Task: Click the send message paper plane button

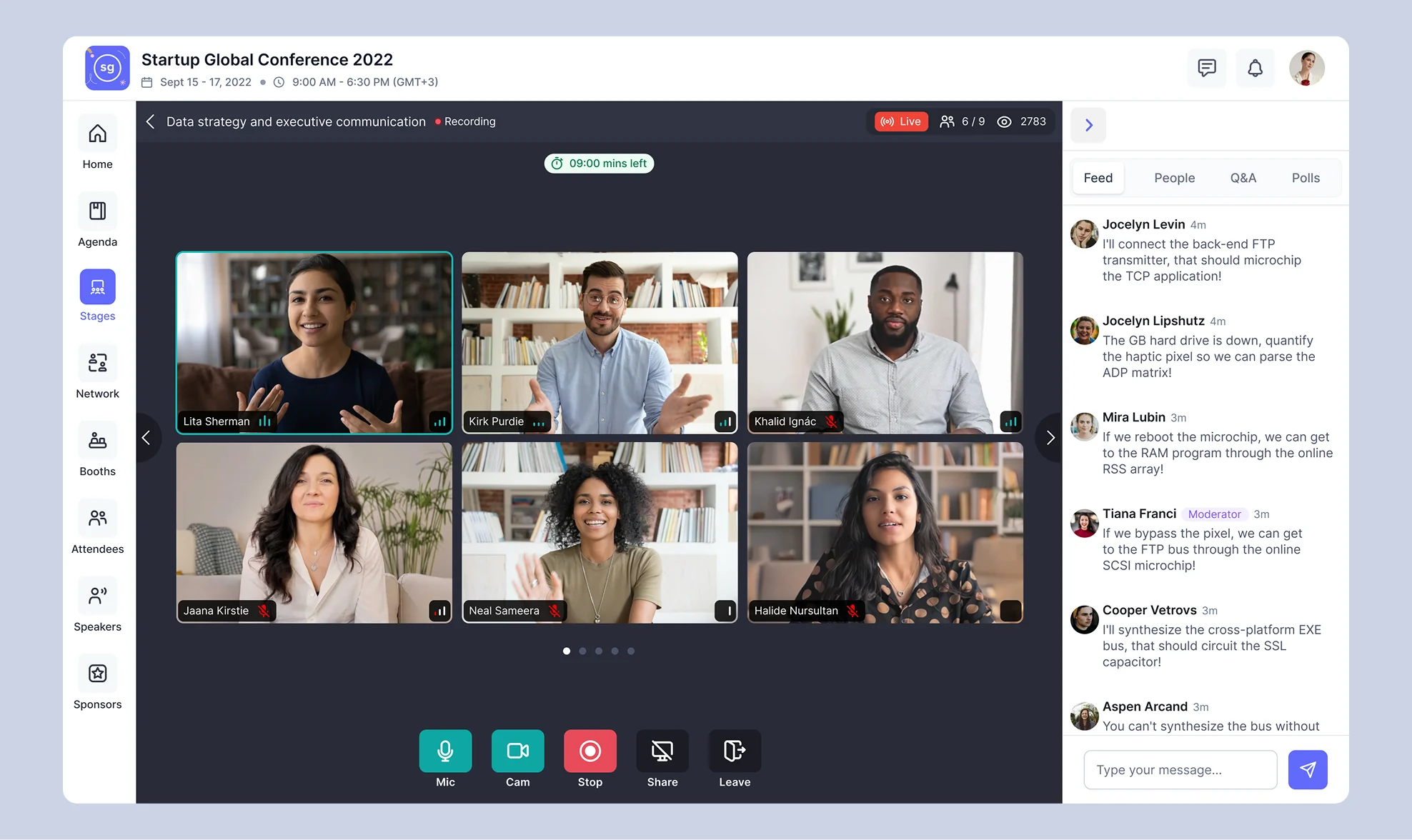Action: tap(1308, 769)
